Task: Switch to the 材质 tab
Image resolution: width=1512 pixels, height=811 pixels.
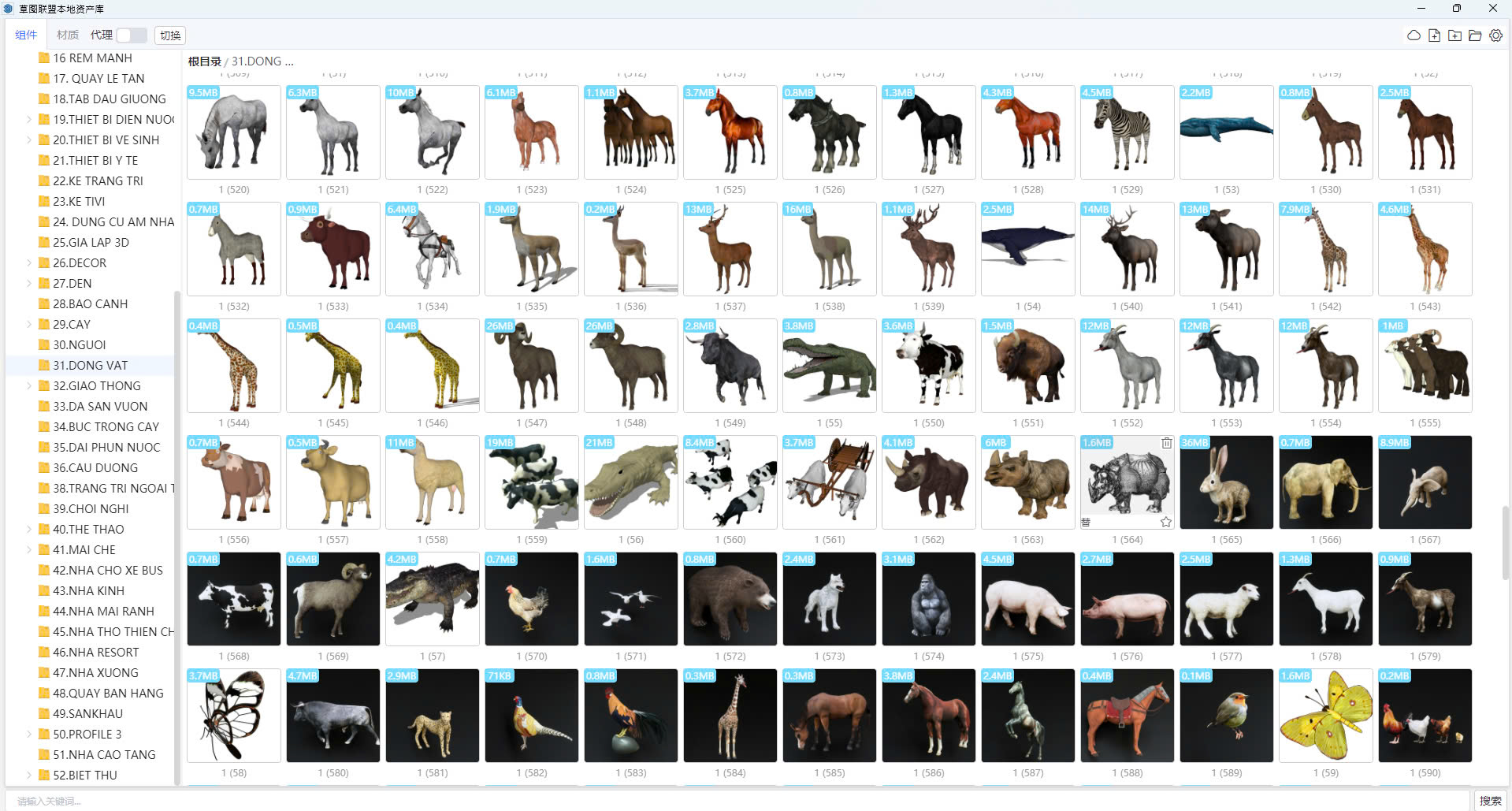Action: pos(68,35)
